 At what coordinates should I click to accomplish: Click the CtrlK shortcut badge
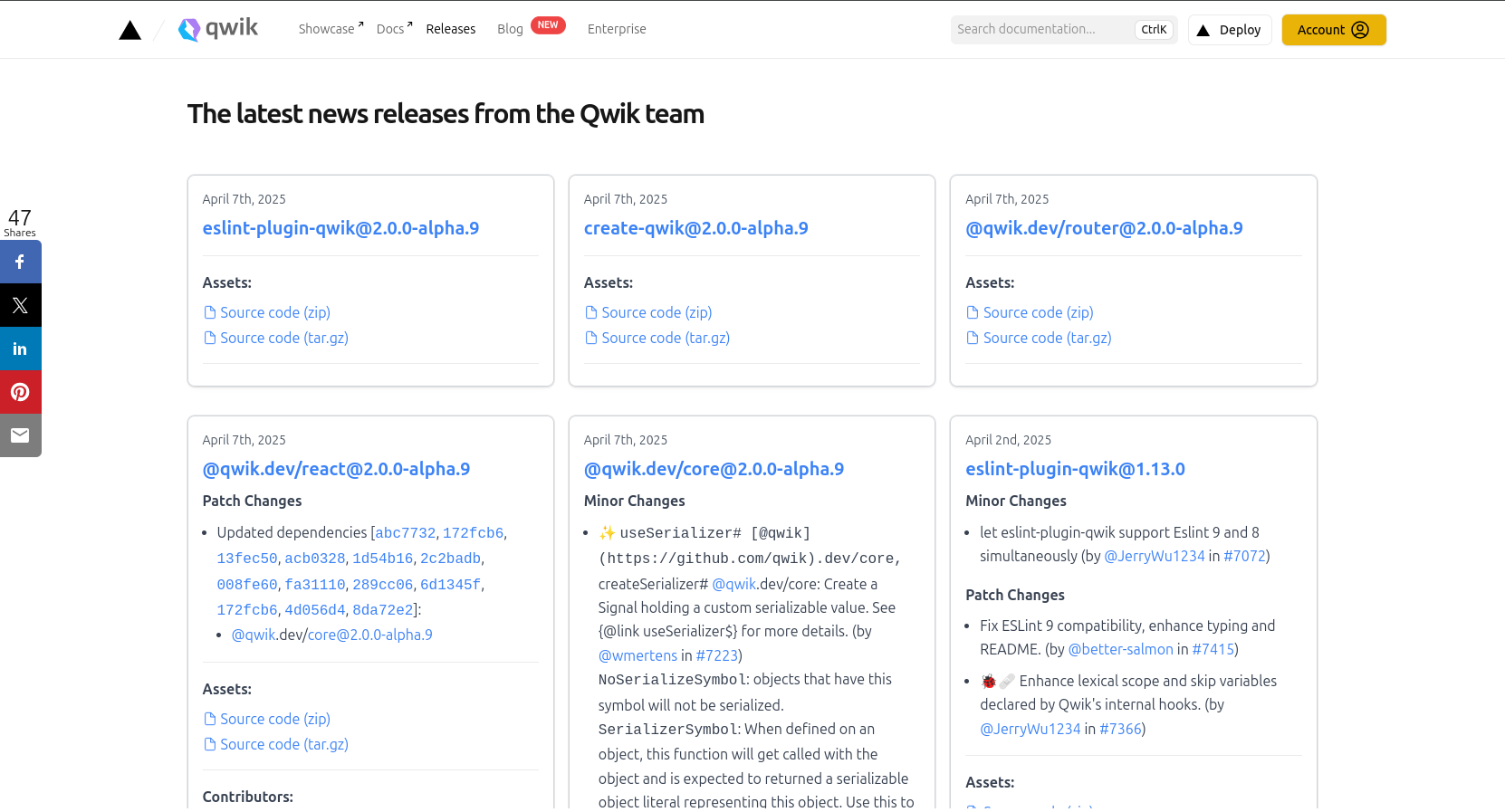(x=1154, y=30)
